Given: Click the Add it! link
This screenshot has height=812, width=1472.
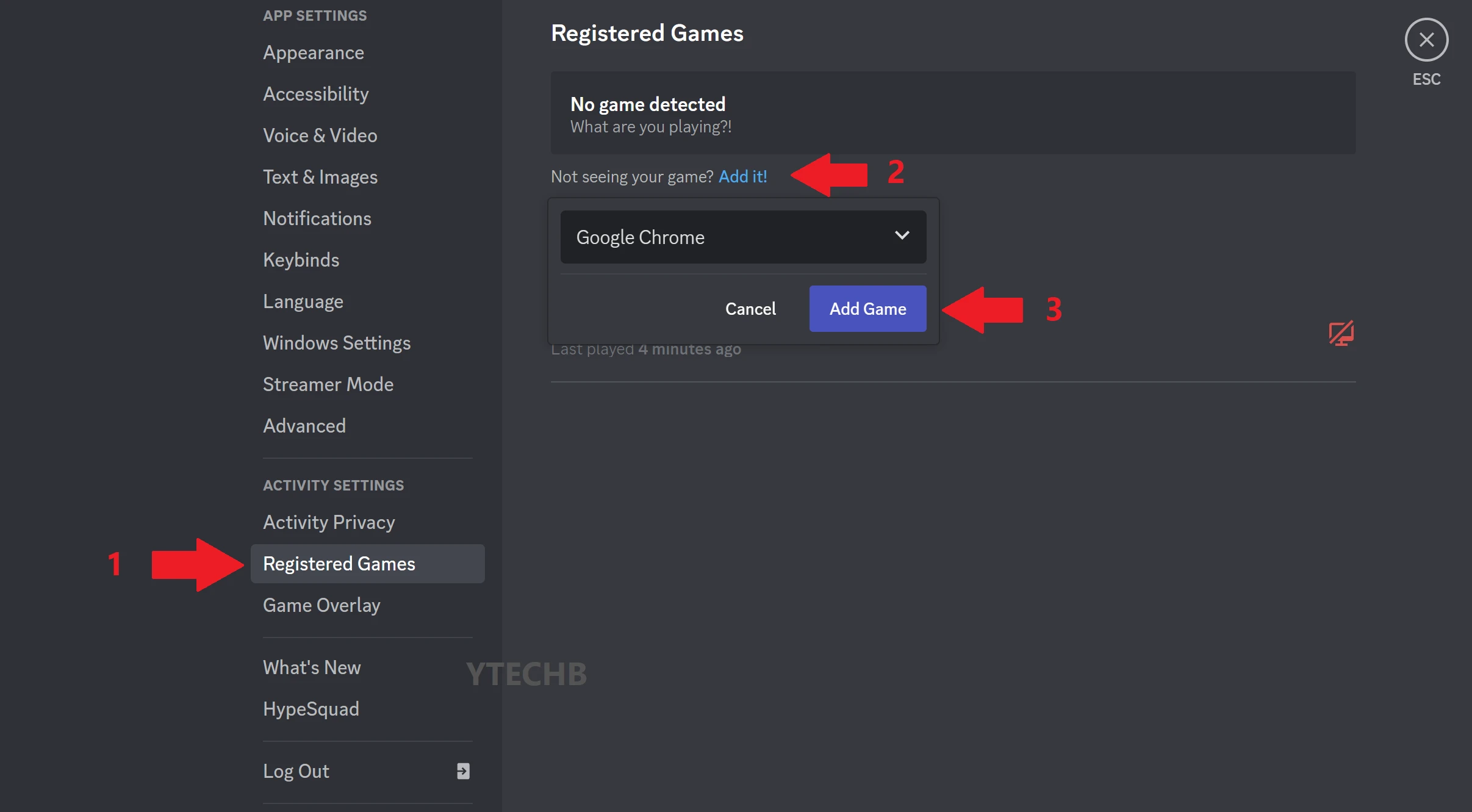Looking at the screenshot, I should pyautogui.click(x=742, y=176).
